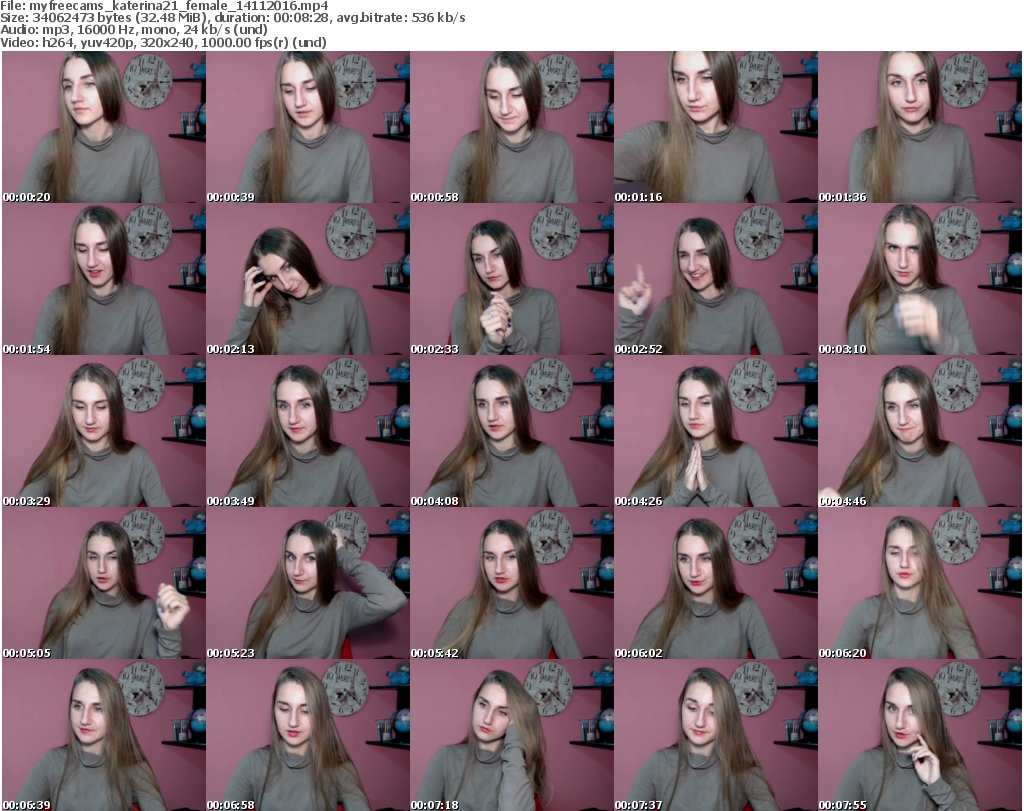Open the frame at 00:01:16

716,127
